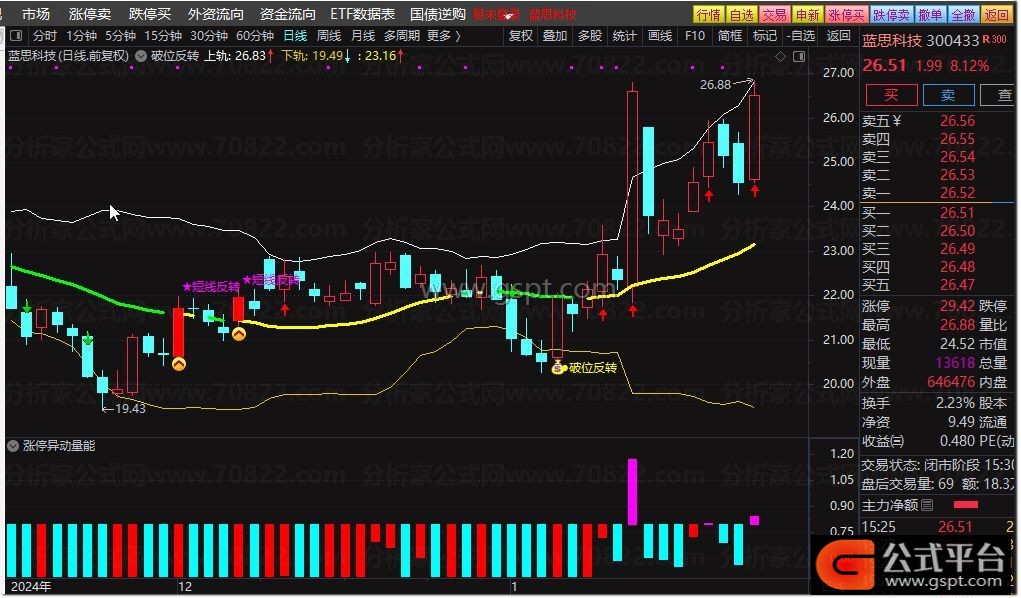The image size is (1021, 598).
Task: Click the 买一 price 26.51
Action: point(957,213)
